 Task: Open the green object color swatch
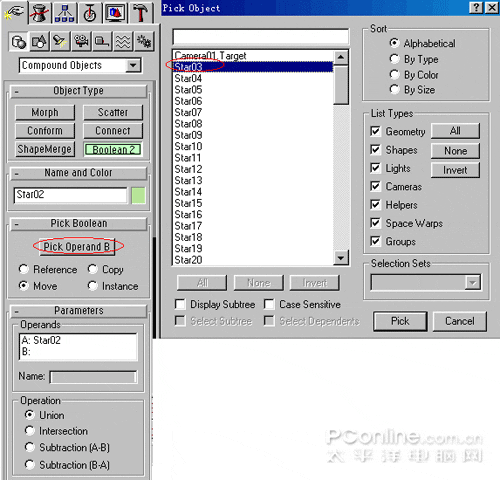(x=138, y=195)
